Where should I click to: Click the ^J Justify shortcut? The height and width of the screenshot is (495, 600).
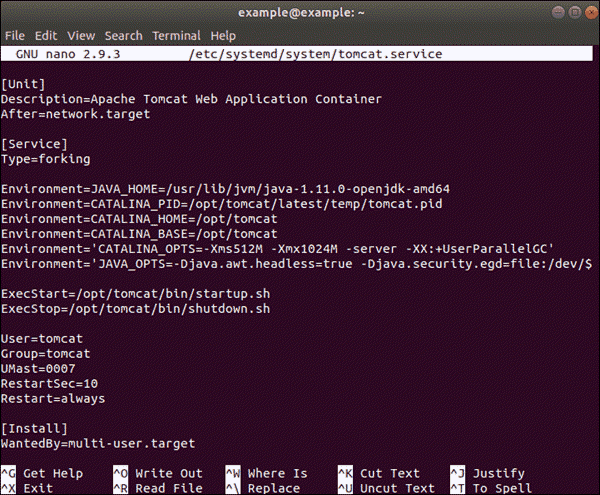pyautogui.click(x=488, y=474)
